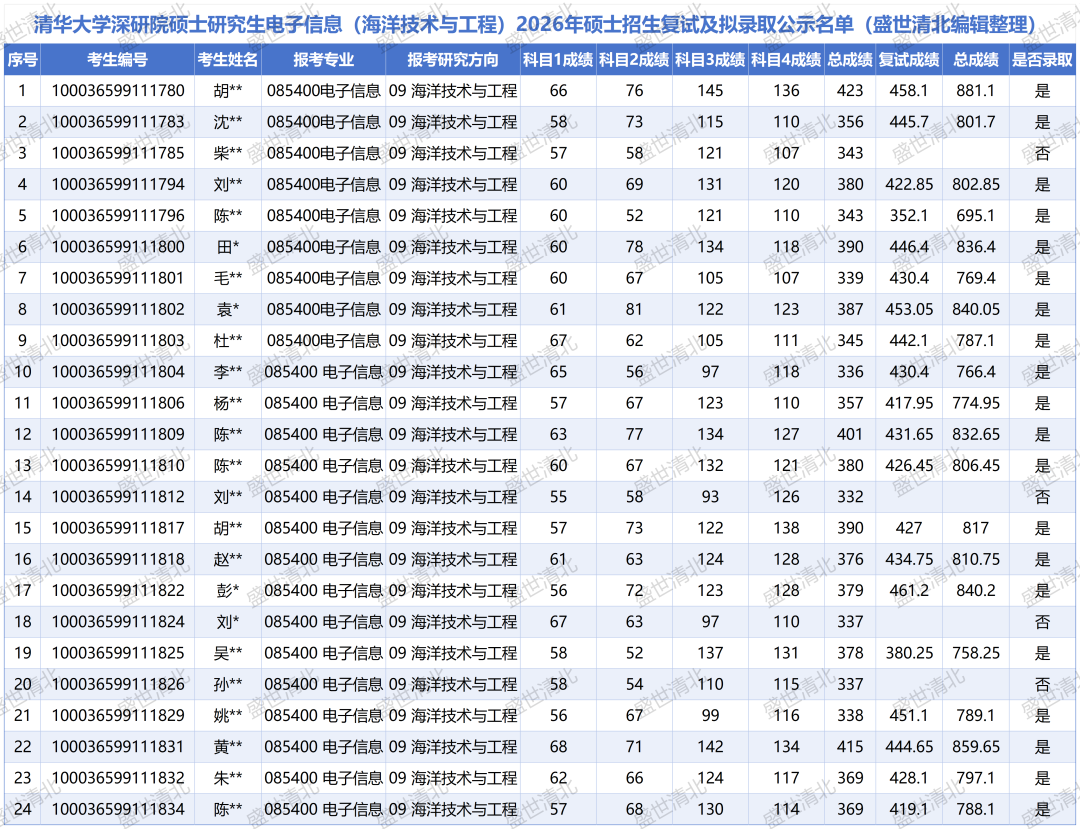This screenshot has height=829, width=1080.
Task: Click the 科目3 score of 145
Action: pyautogui.click(x=710, y=91)
